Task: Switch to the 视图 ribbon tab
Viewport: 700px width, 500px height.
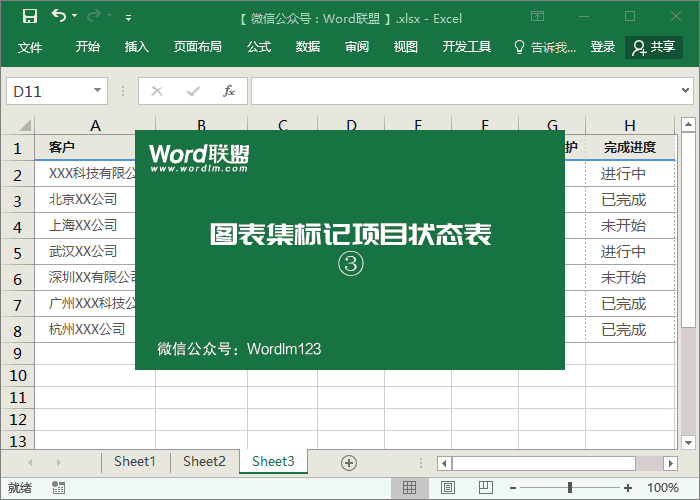Action: tap(405, 47)
